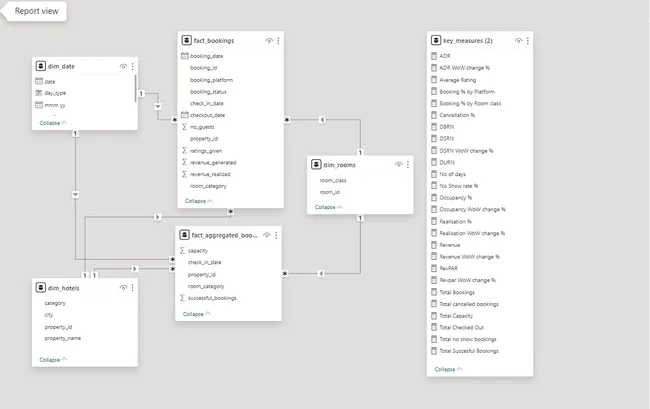The height and width of the screenshot is (409, 650).
Task: Click calendar icon beside date field in dim_date
Action: coord(39,81)
